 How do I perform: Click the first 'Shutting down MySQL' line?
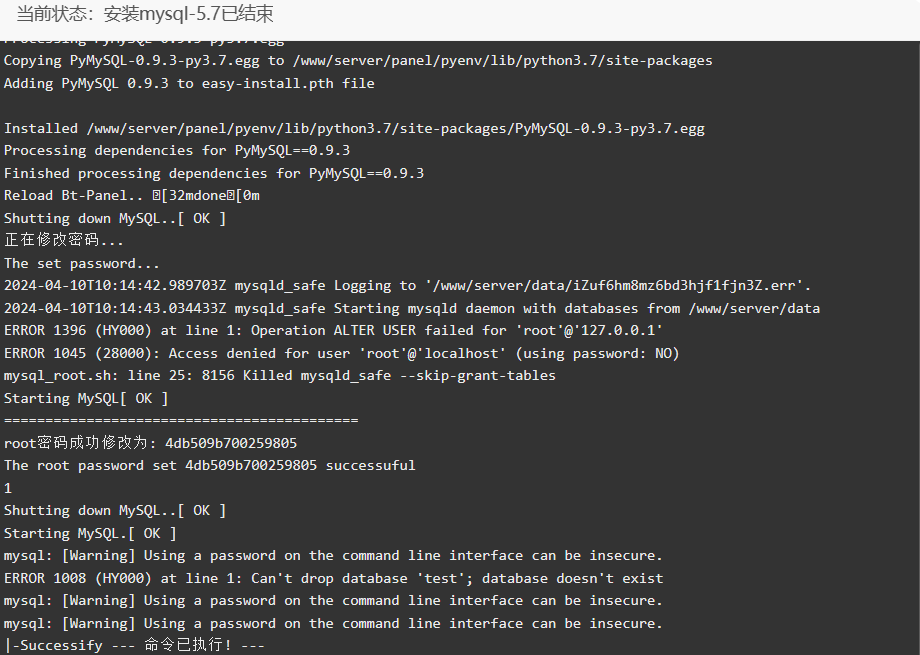coord(115,218)
